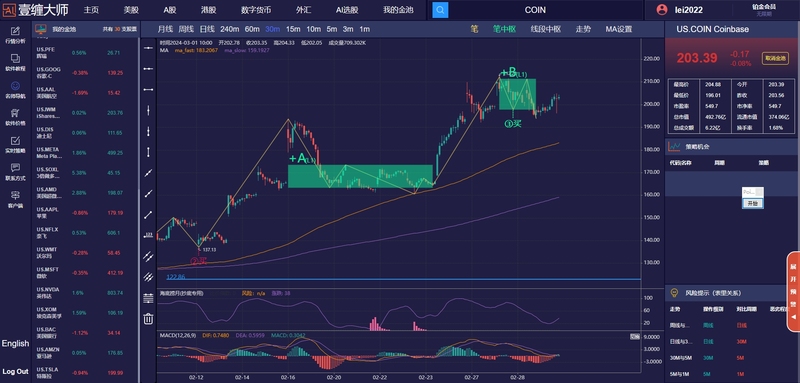Open 软件价格 shopping cart icon
The image size is (800, 383).
(x=15, y=117)
